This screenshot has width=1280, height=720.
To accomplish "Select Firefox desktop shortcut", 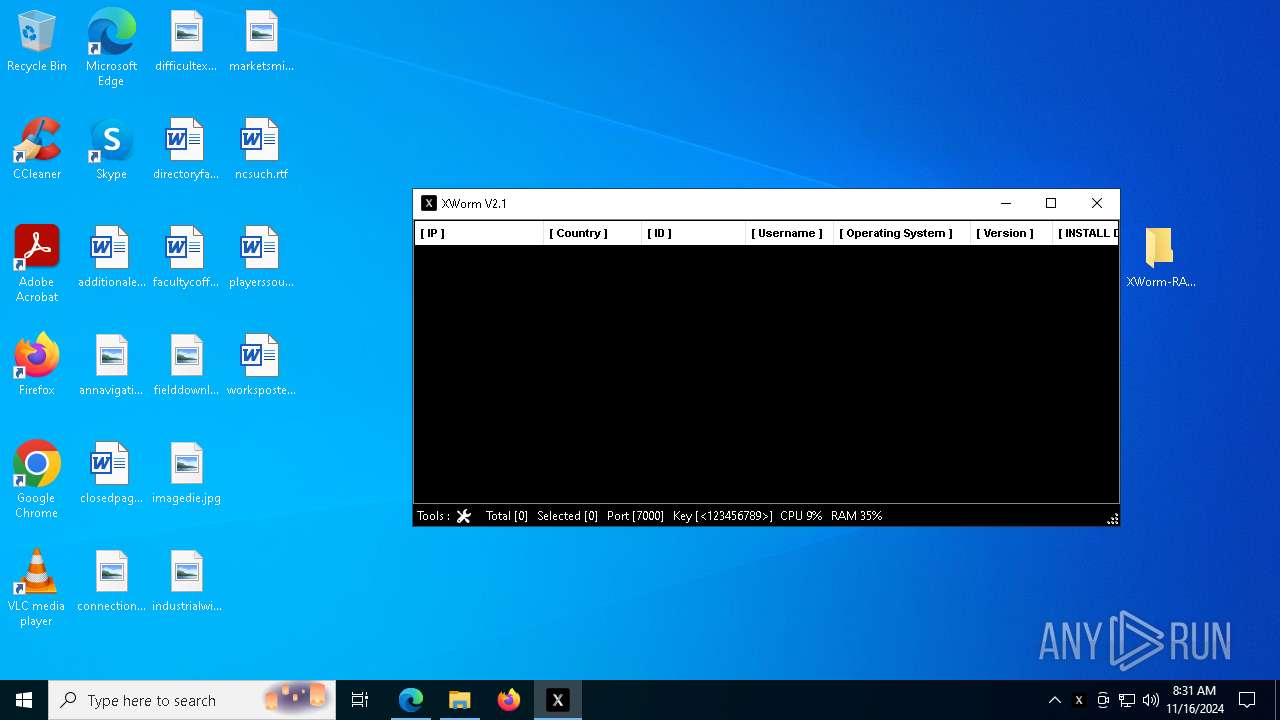I will tap(37, 365).
